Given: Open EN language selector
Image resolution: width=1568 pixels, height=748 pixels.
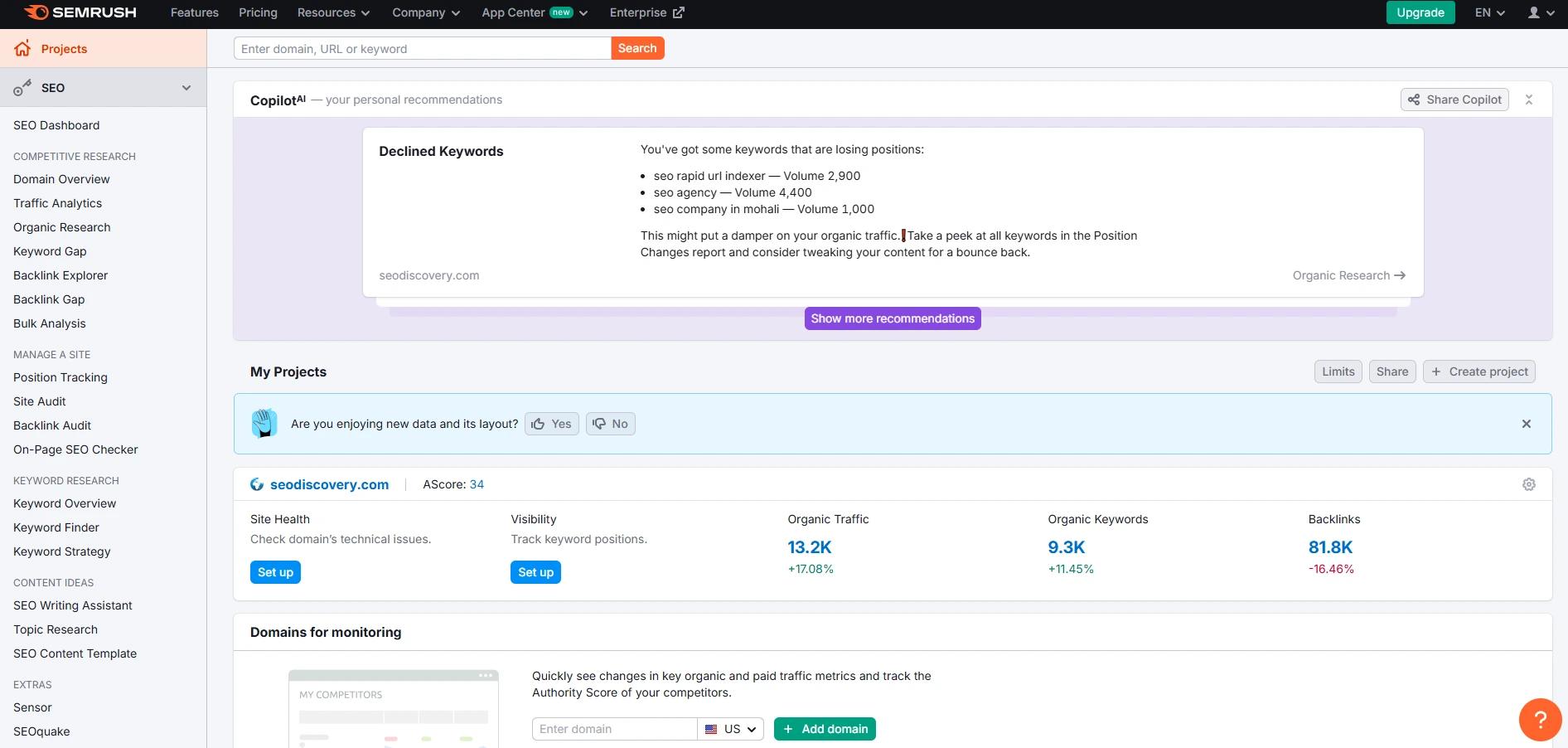Looking at the screenshot, I should click(1489, 12).
